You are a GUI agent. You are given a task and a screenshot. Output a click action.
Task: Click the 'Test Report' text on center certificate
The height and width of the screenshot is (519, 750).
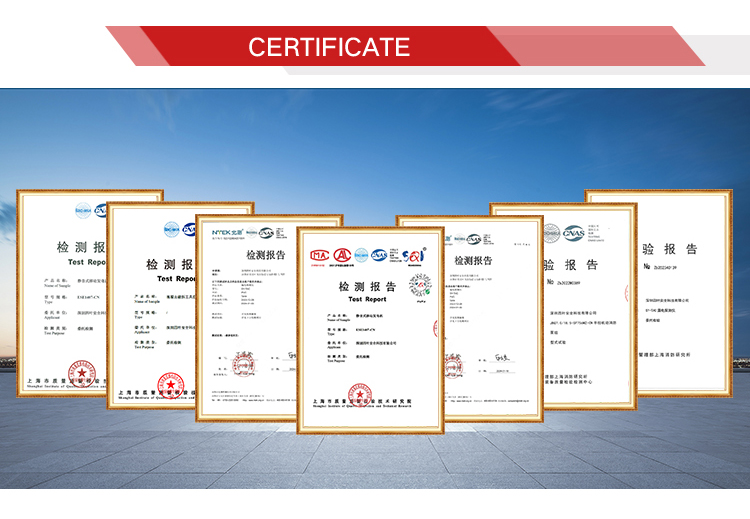click(x=366, y=299)
